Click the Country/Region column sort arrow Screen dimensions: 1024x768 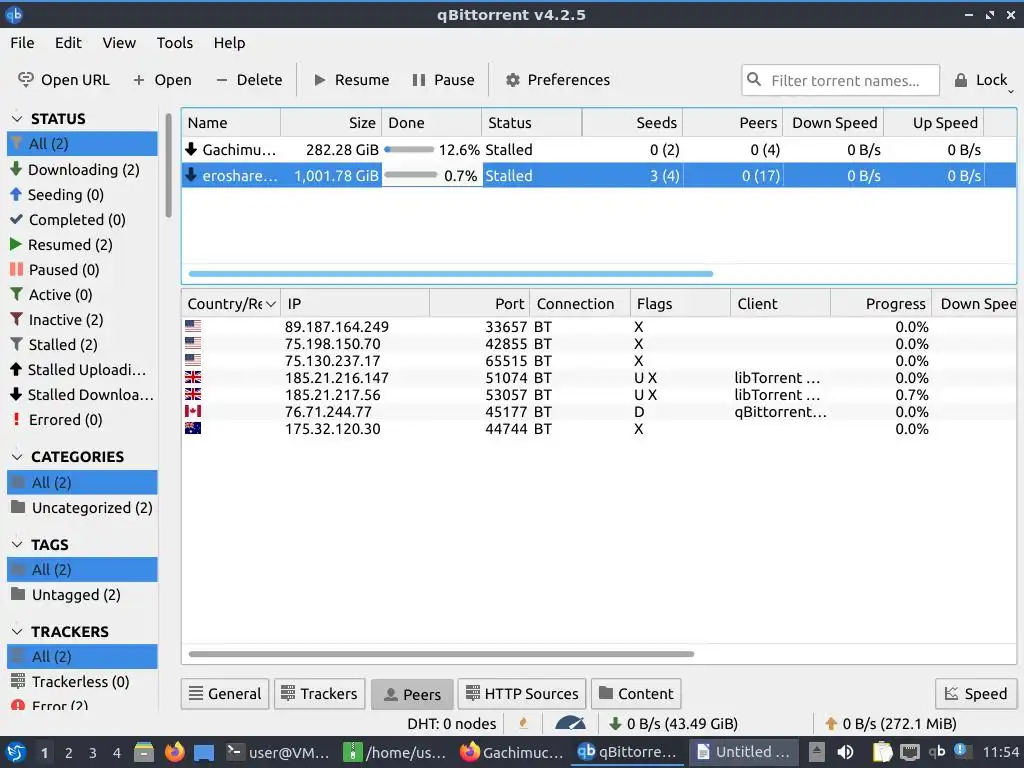coord(270,304)
